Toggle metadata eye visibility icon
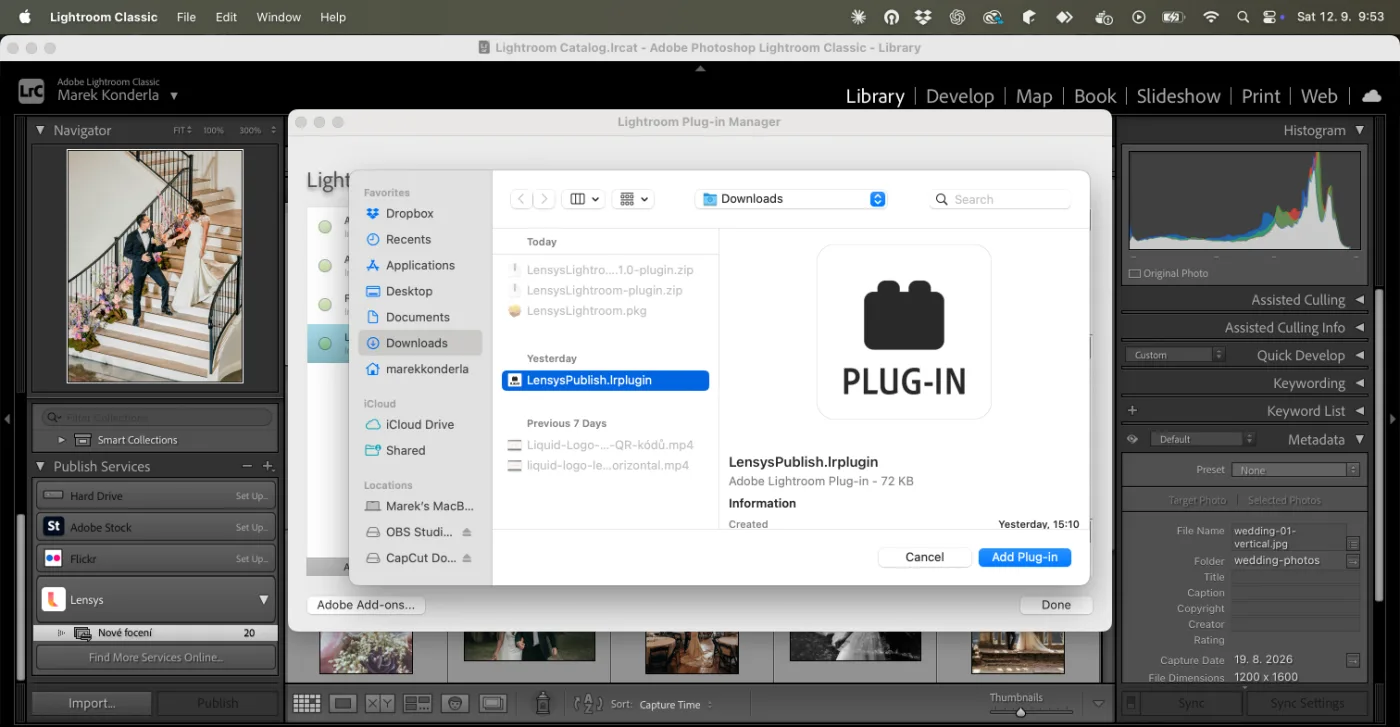 pyautogui.click(x=1132, y=439)
